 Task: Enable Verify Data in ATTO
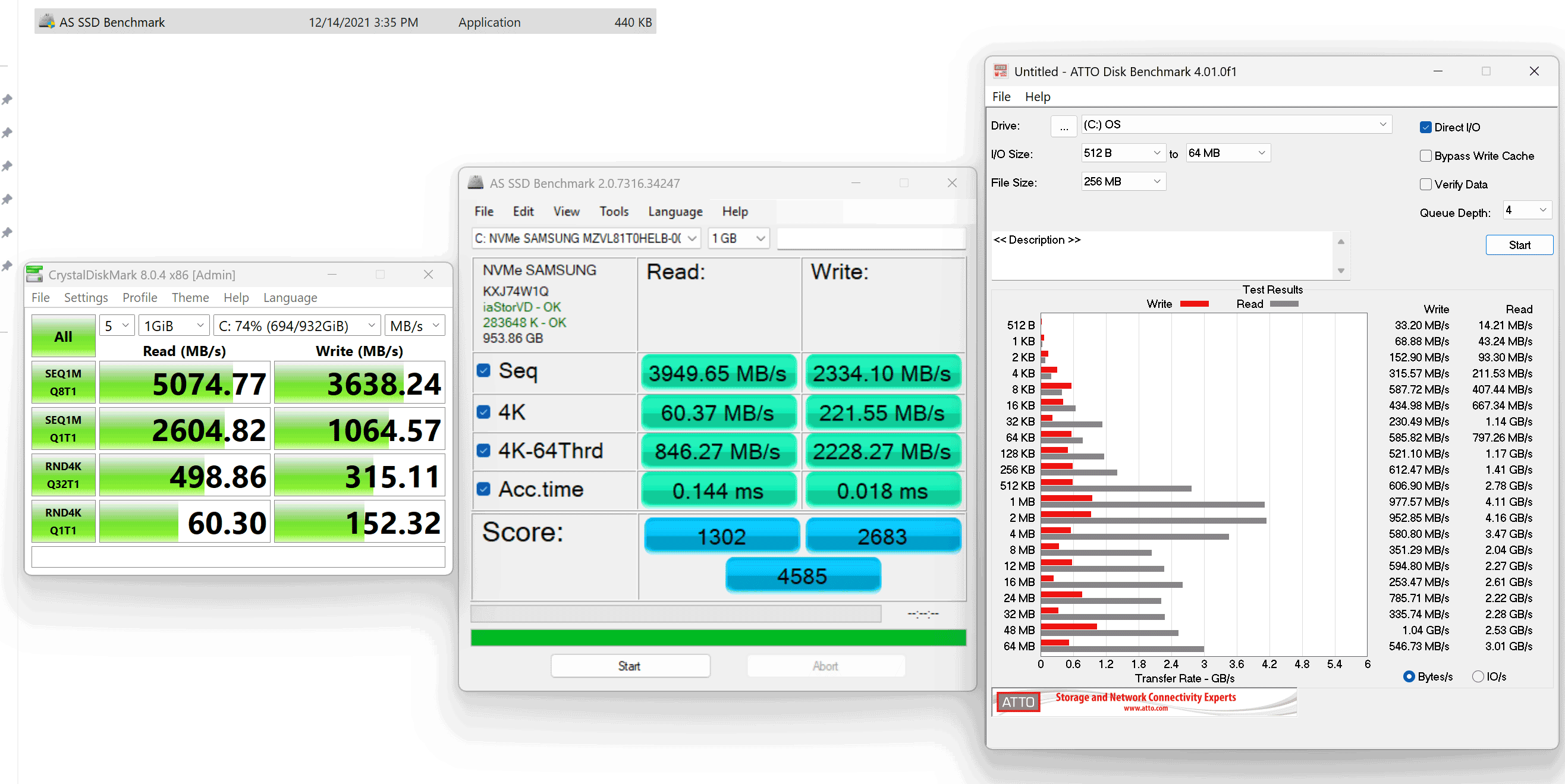[x=1425, y=184]
